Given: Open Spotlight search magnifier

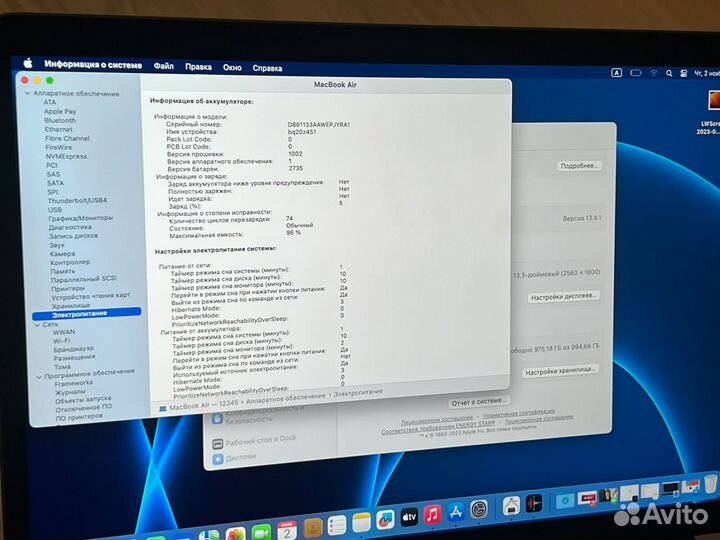Looking at the screenshot, I should pos(669,73).
